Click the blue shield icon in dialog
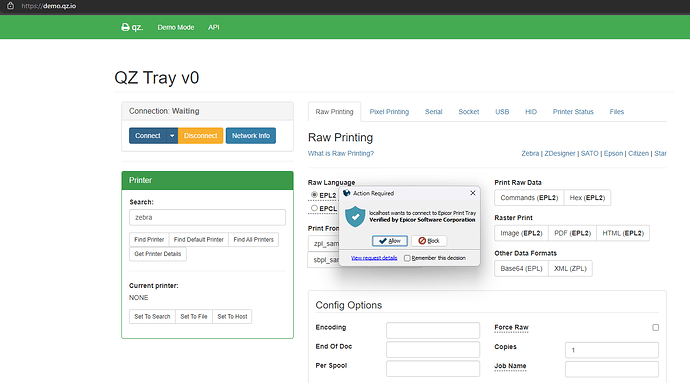The image size is (690, 383). pyautogui.click(x=355, y=217)
